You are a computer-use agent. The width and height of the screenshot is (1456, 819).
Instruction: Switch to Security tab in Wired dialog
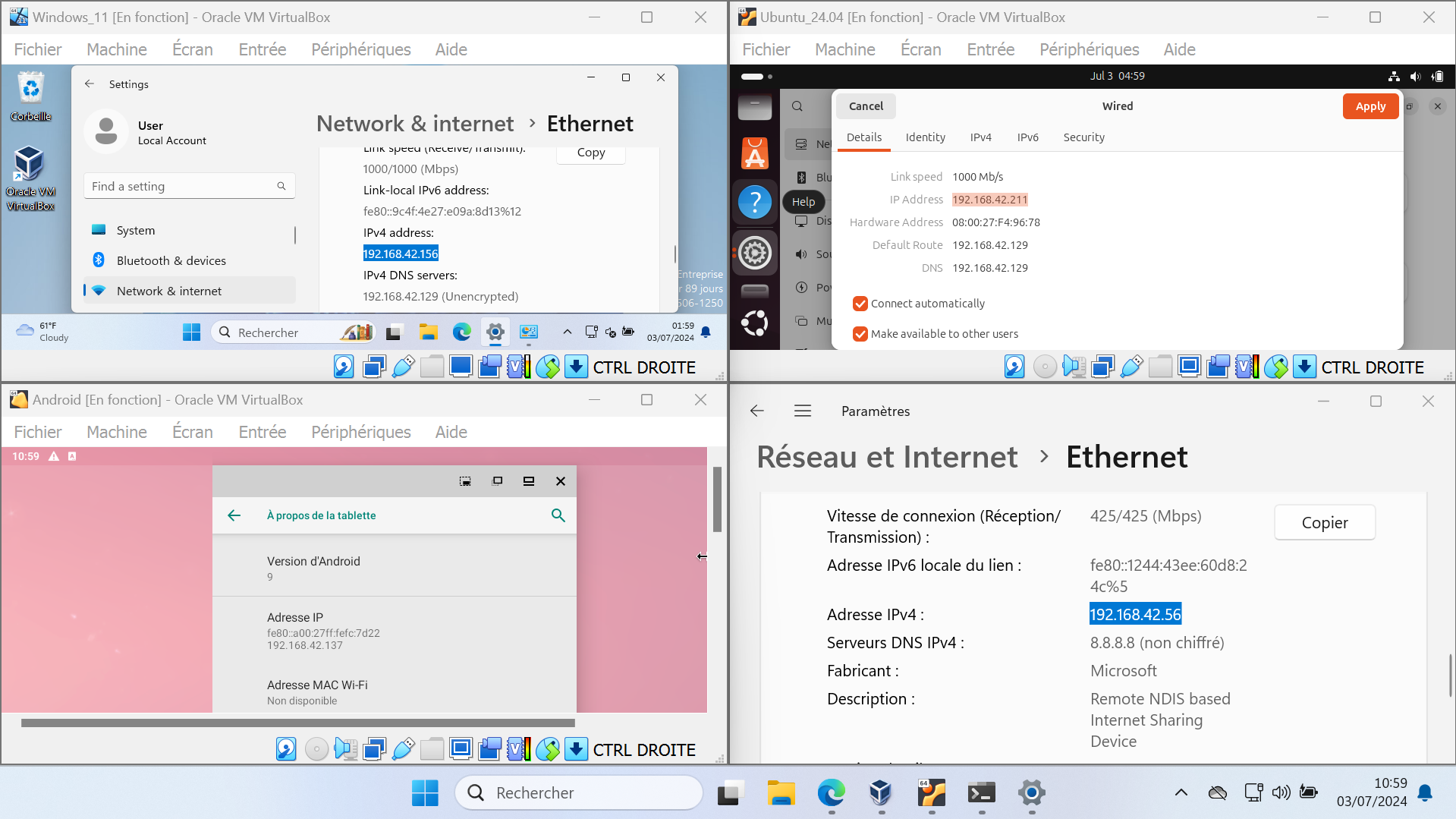[x=1083, y=137]
